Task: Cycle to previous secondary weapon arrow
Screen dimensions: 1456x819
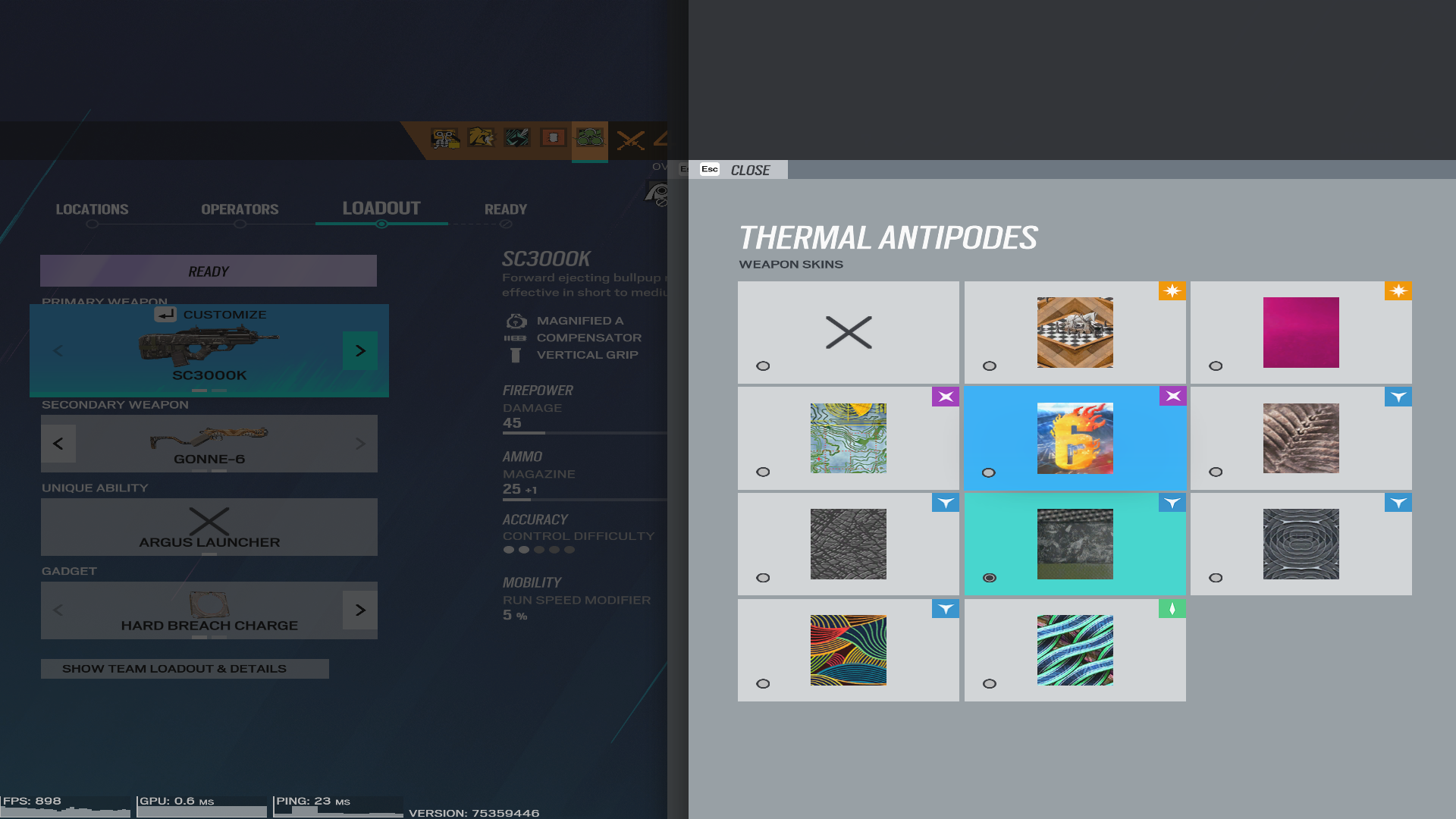Action: coord(58,444)
